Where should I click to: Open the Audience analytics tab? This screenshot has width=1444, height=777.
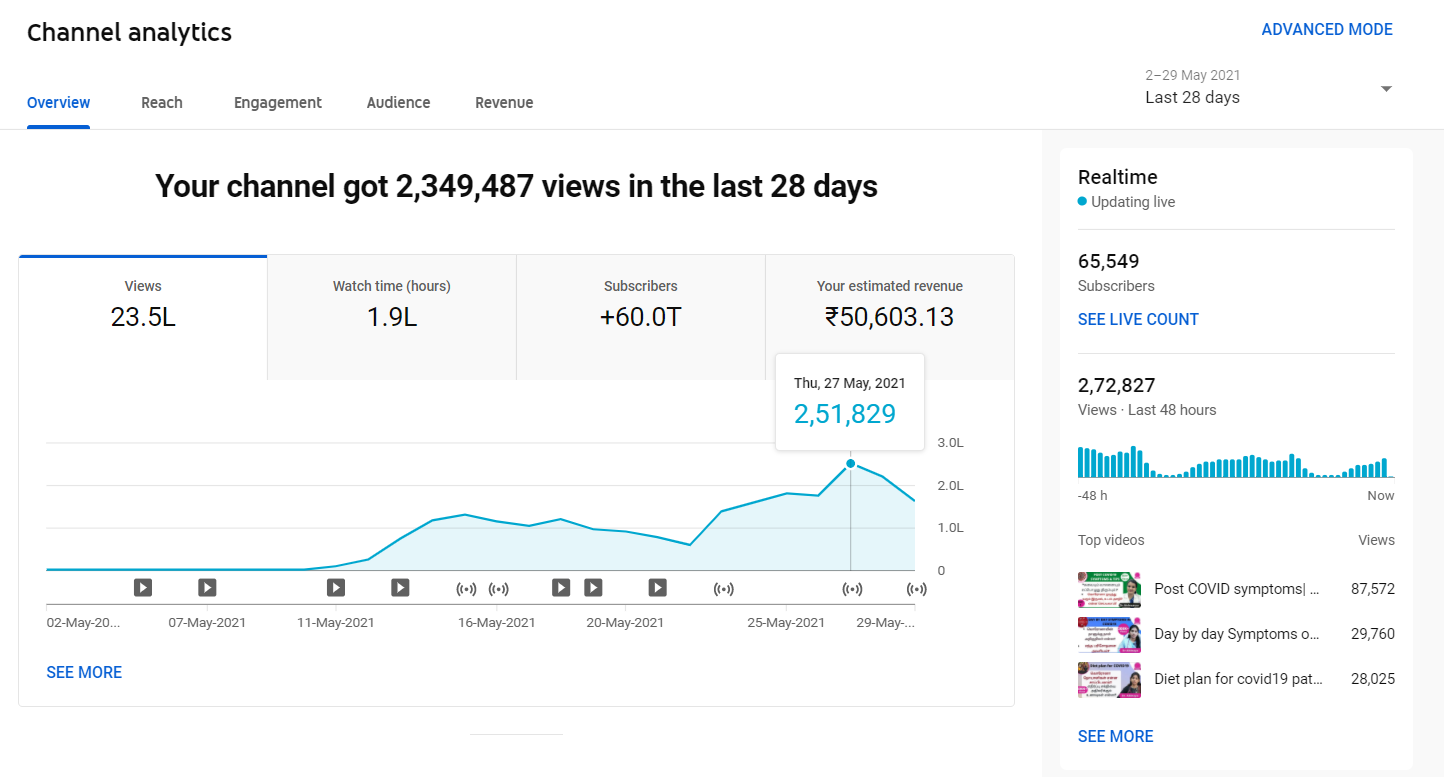(x=398, y=102)
